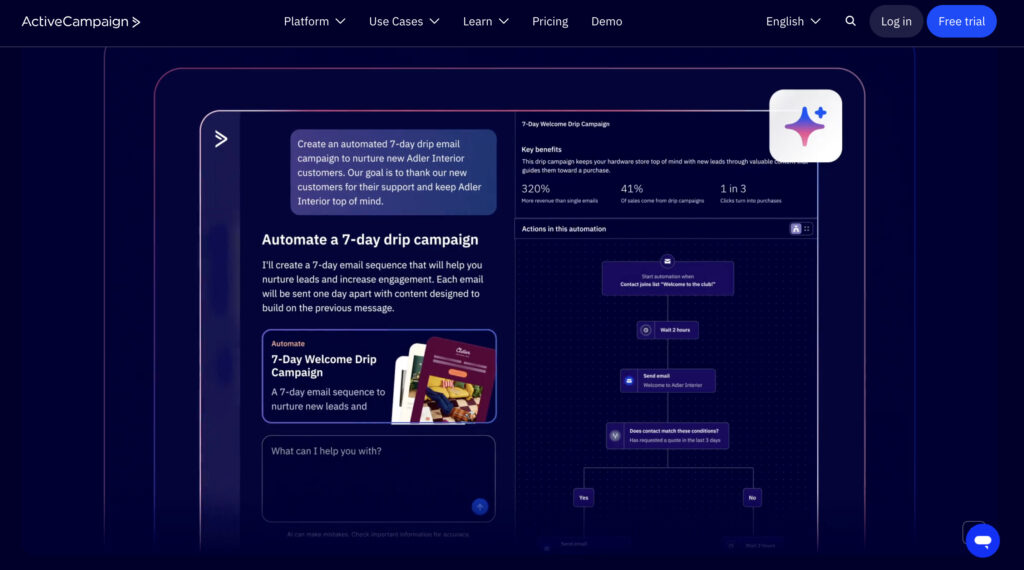
Task: Click the 41% statistic
Action: click(x=632, y=189)
